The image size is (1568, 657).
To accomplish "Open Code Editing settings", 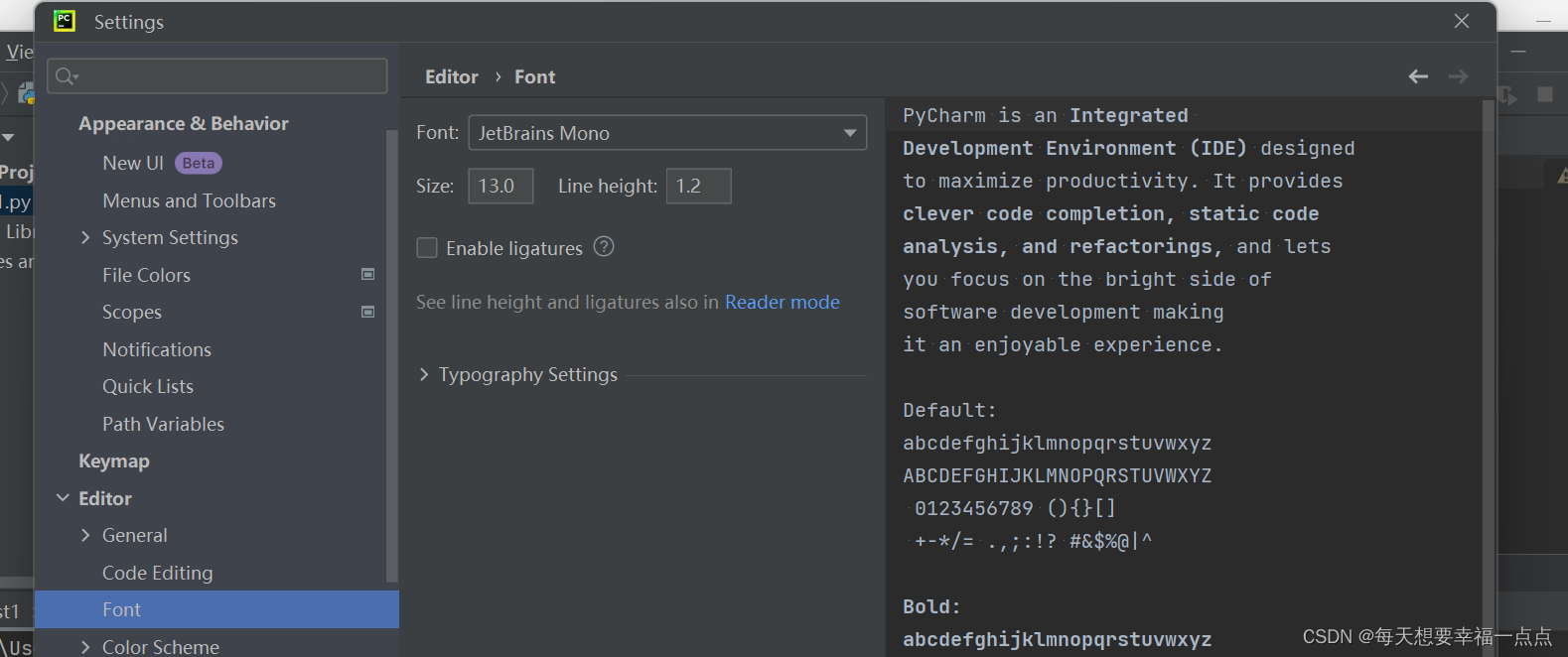I will click(x=157, y=573).
